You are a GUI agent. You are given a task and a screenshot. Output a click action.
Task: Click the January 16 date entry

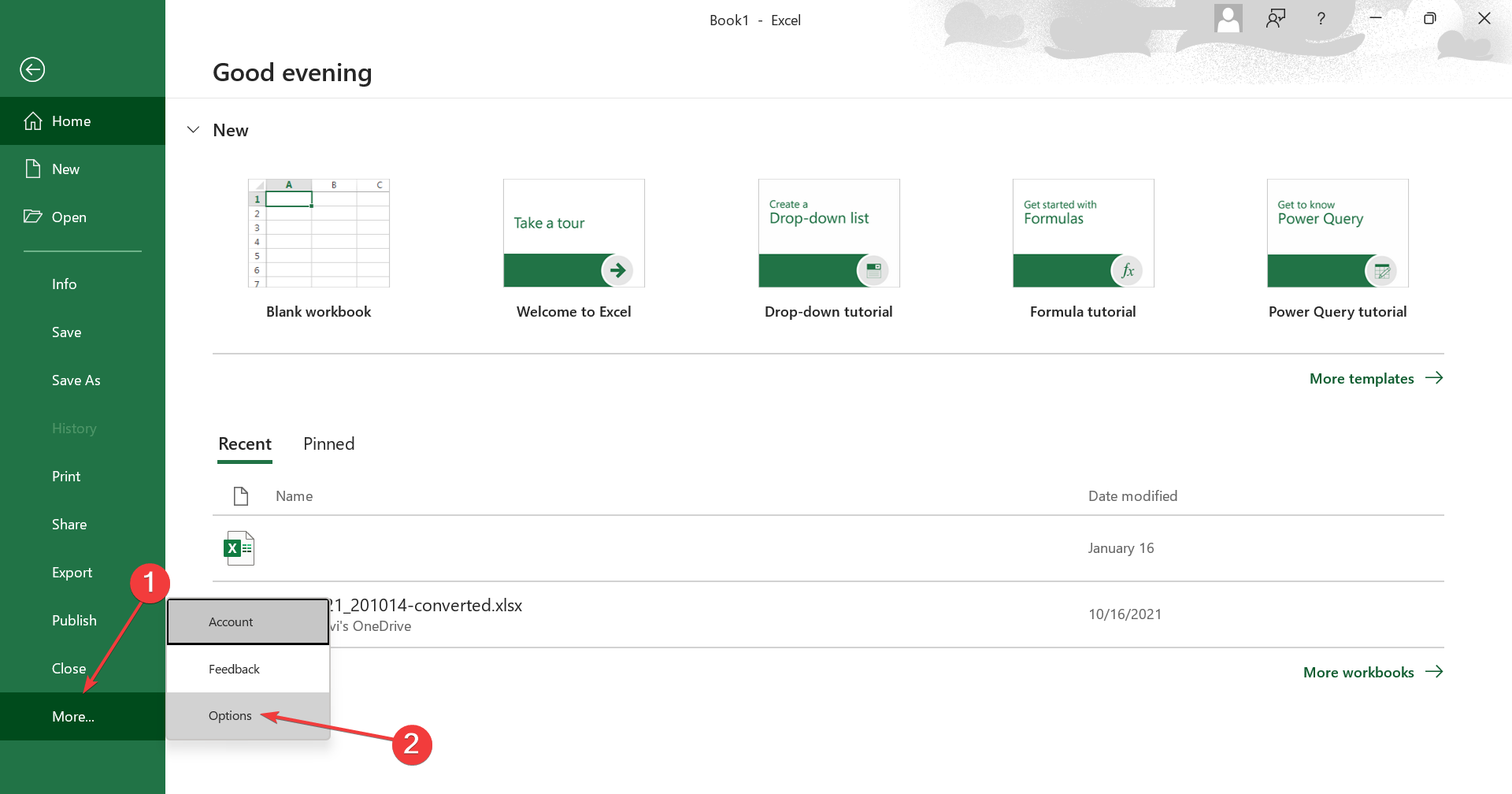coord(1121,548)
